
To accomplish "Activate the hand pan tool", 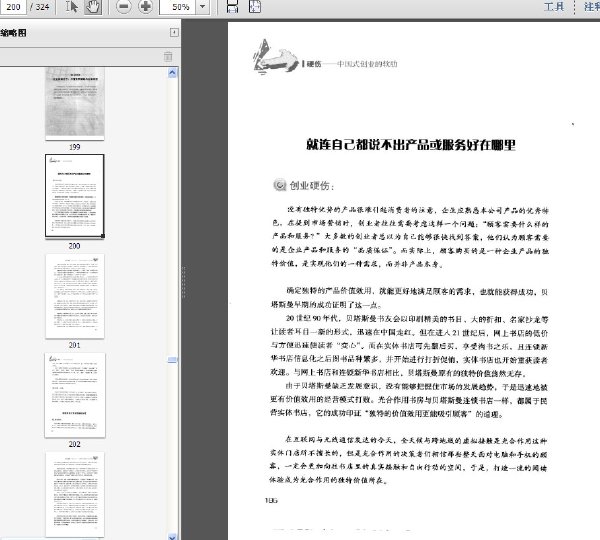I will point(93,7).
